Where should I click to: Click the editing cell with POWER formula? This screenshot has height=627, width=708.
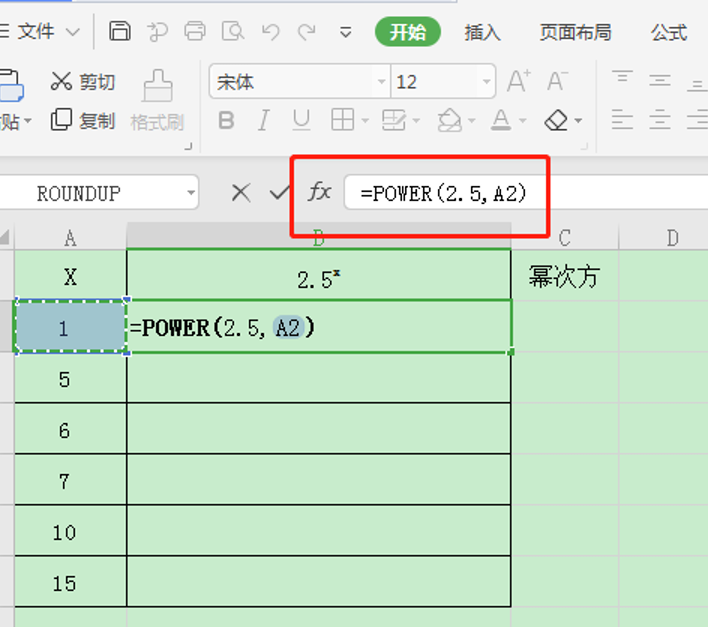319,327
